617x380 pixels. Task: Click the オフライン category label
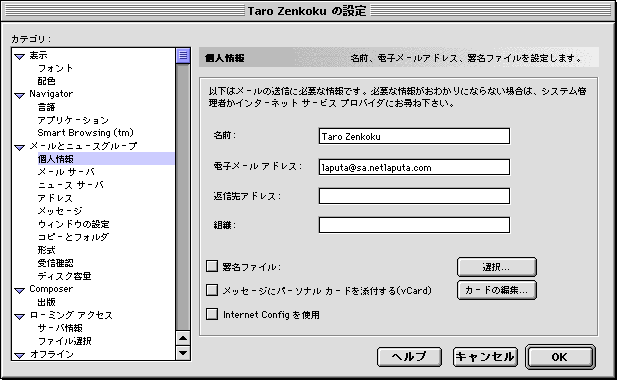tap(52, 354)
